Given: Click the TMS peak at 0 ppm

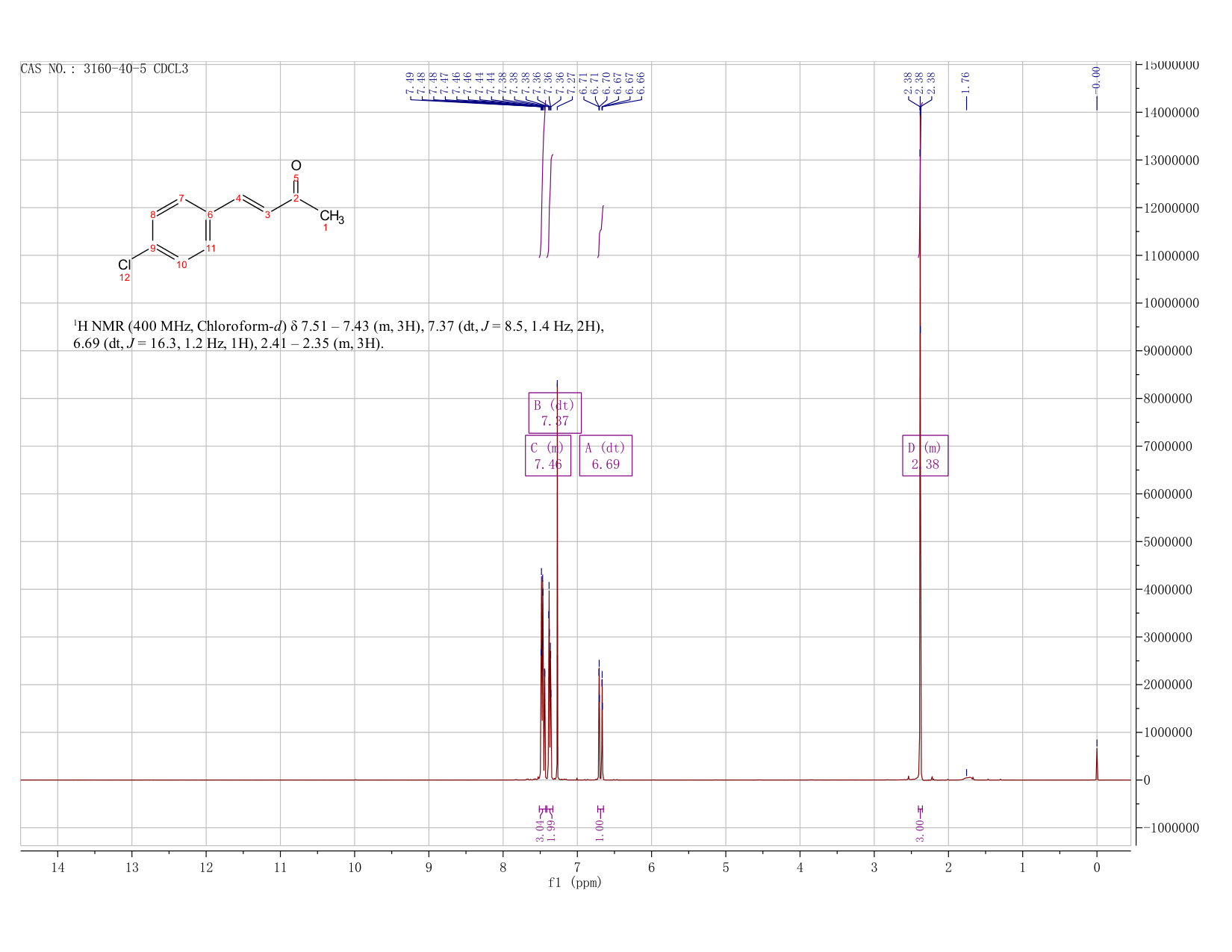Looking at the screenshot, I should [x=1097, y=763].
